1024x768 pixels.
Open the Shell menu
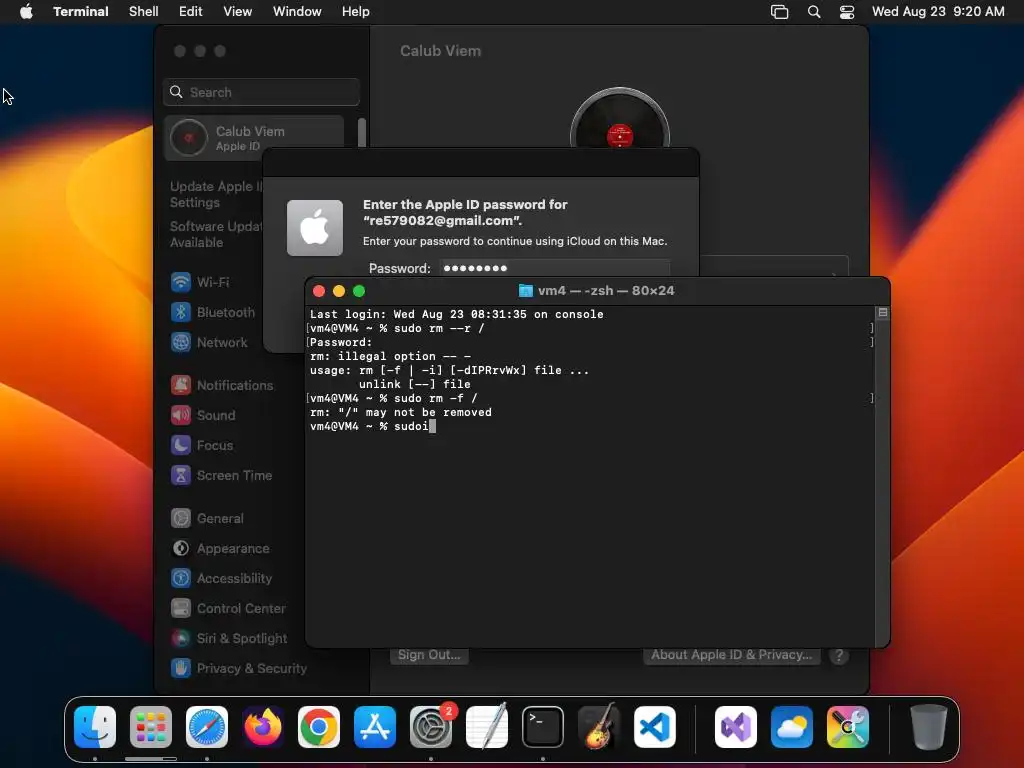click(x=144, y=11)
